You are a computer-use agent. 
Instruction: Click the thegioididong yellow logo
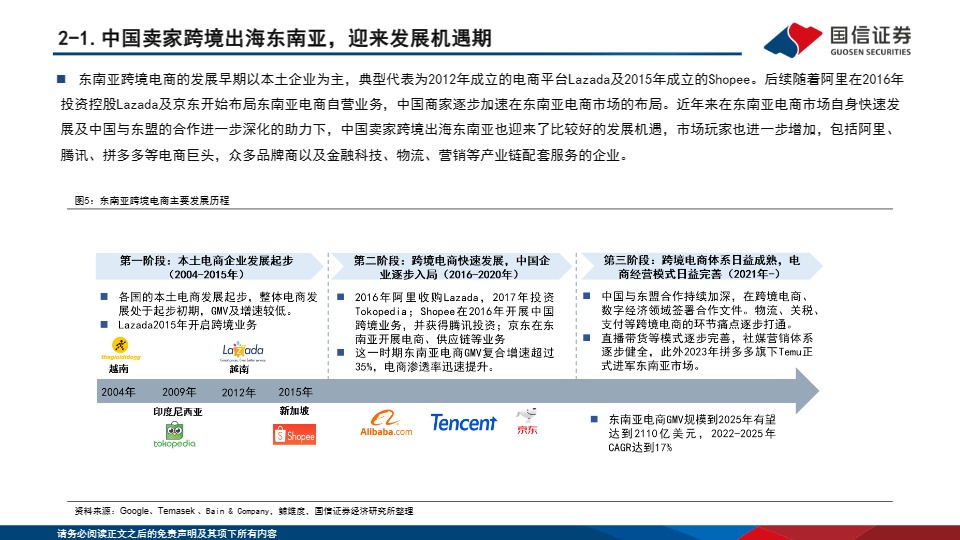click(x=121, y=348)
